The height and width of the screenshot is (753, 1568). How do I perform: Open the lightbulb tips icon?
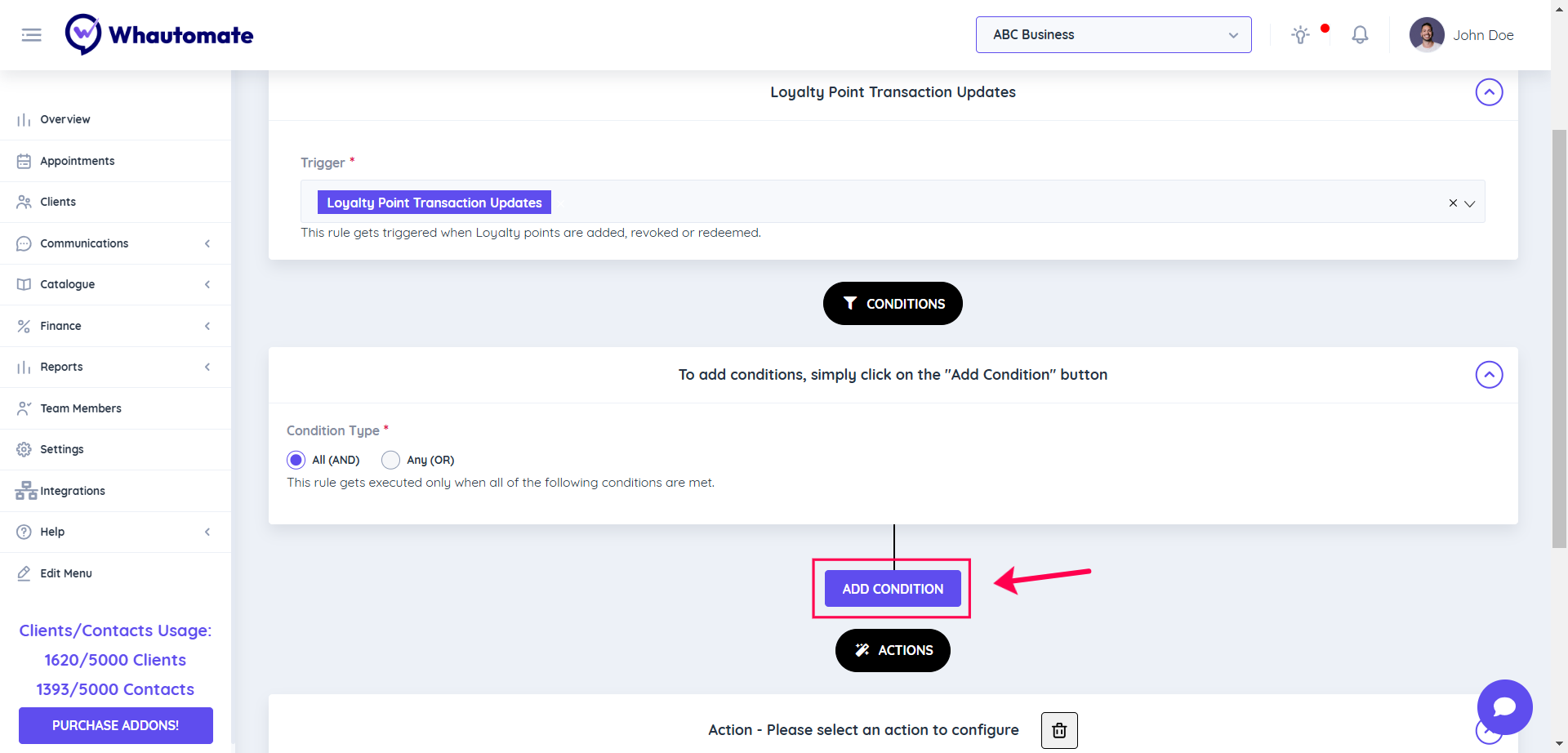(1300, 35)
